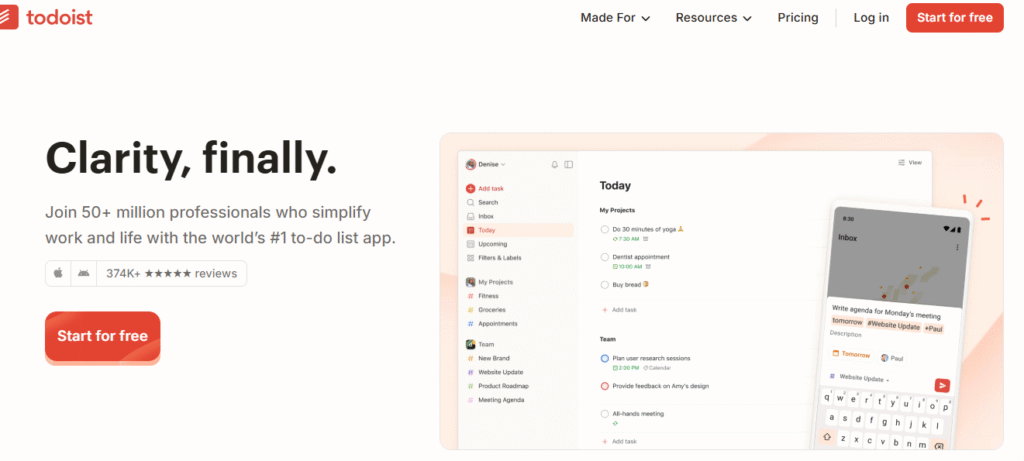The width and height of the screenshot is (1024, 461).
Task: Click the Today calendar icon in the sidebar
Action: [470, 230]
